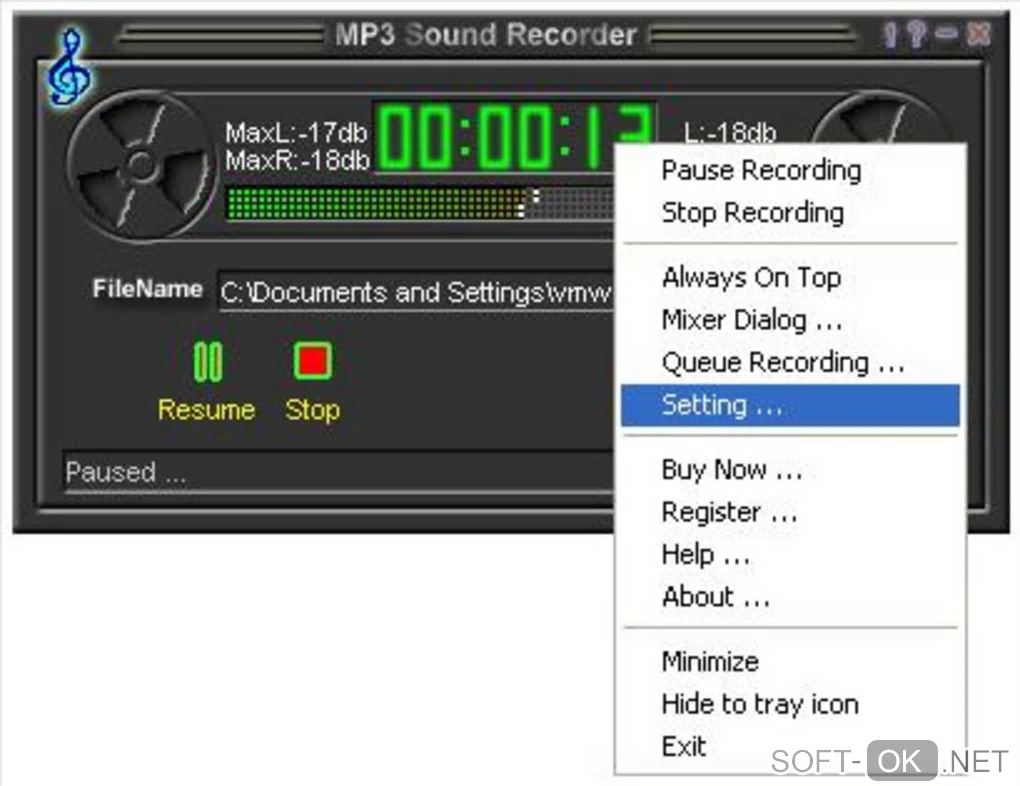Click the MP3 Sound Recorder title text
Screen dimensions: 1020x786
(485, 34)
